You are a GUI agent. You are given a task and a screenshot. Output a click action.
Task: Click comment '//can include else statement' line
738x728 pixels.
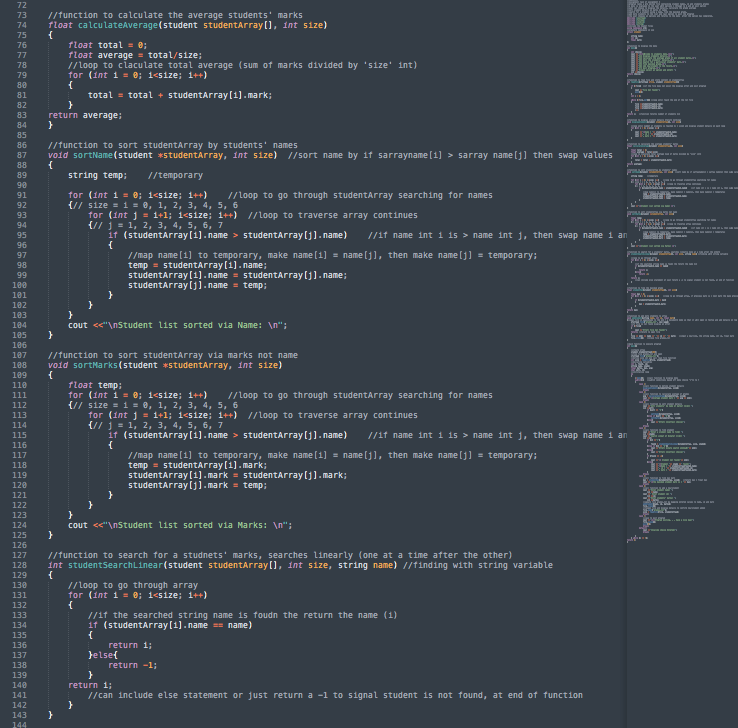(x=335, y=695)
